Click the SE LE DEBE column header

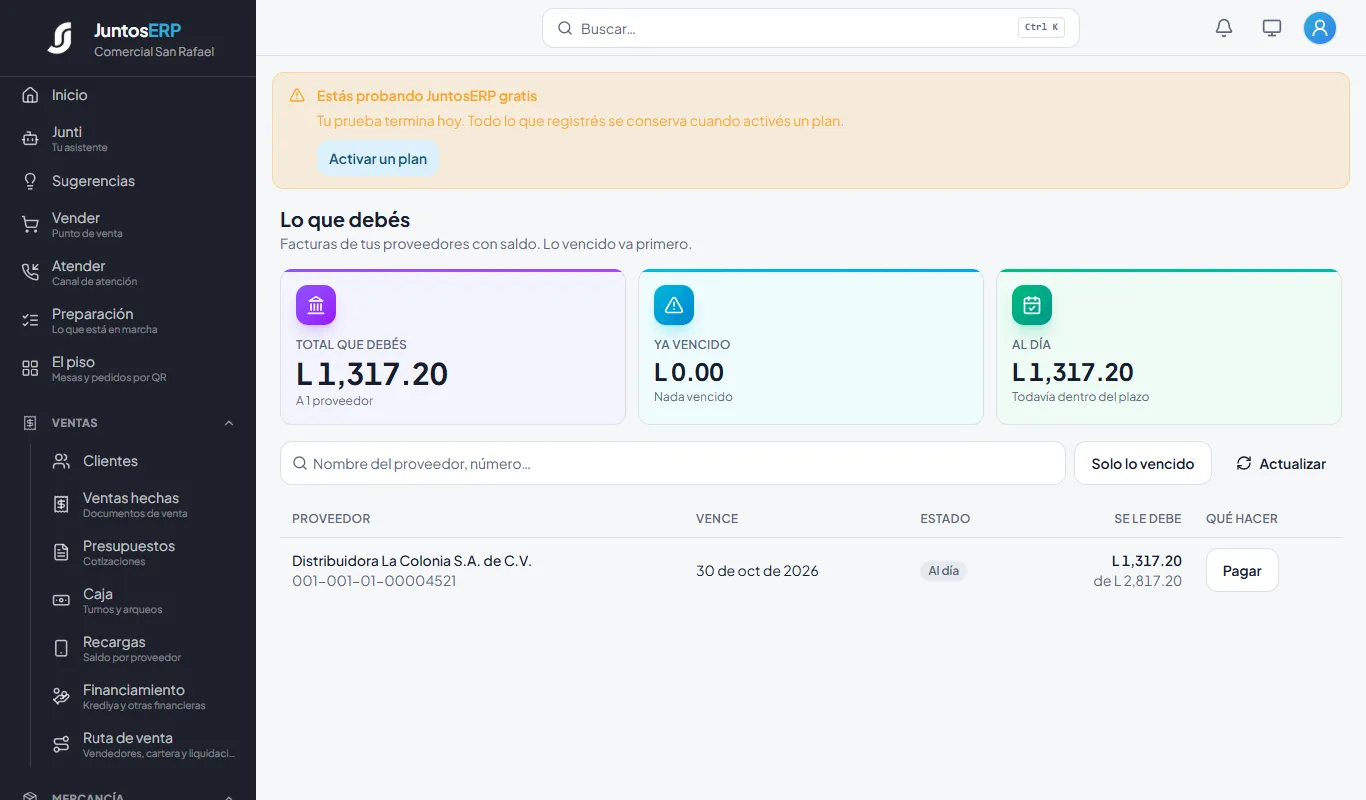coord(1148,519)
